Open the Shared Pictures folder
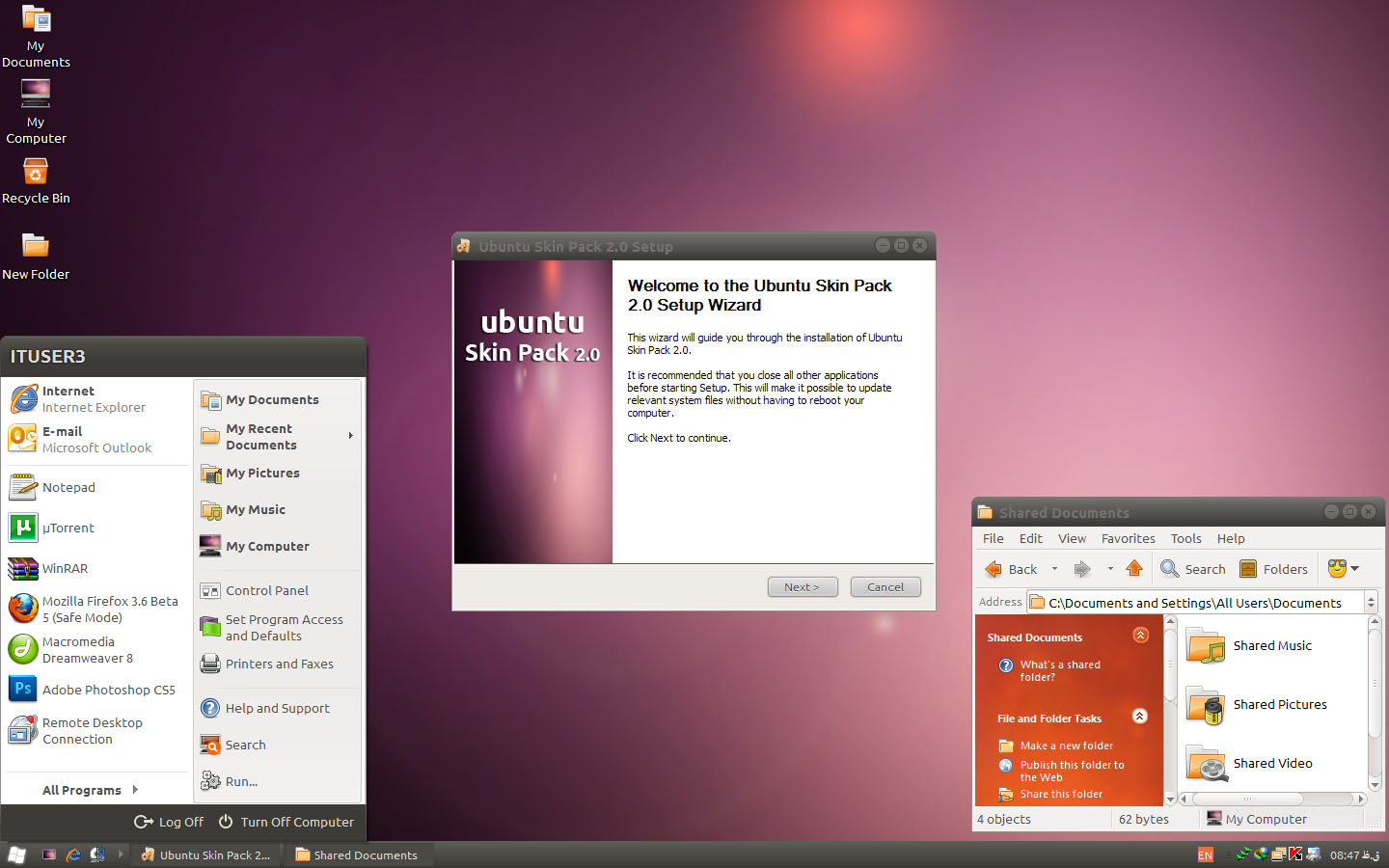1389x868 pixels. [x=1257, y=704]
